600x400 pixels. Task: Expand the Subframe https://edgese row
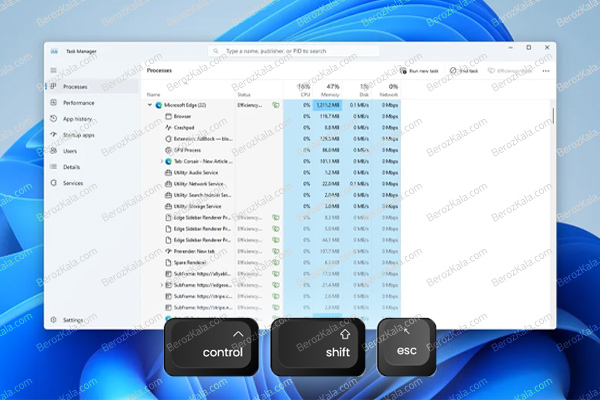click(x=161, y=285)
